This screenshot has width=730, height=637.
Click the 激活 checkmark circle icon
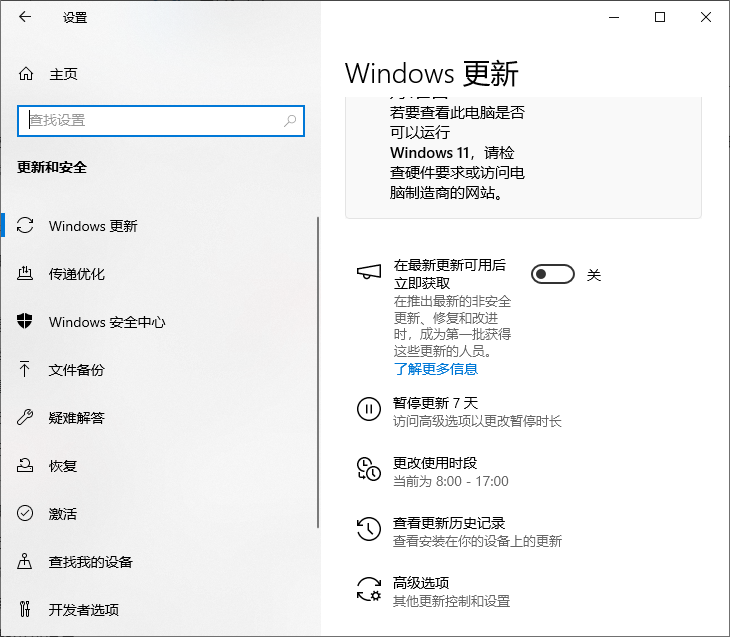click(25, 513)
